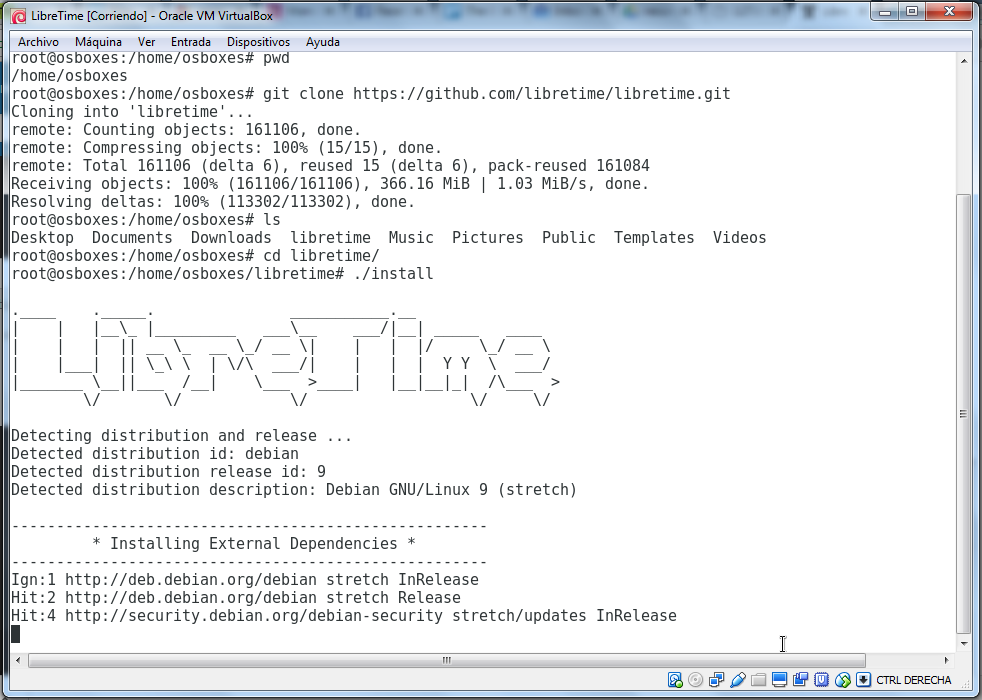
Task: Click the 'Downloads' folder in ls output
Action: pos(231,237)
